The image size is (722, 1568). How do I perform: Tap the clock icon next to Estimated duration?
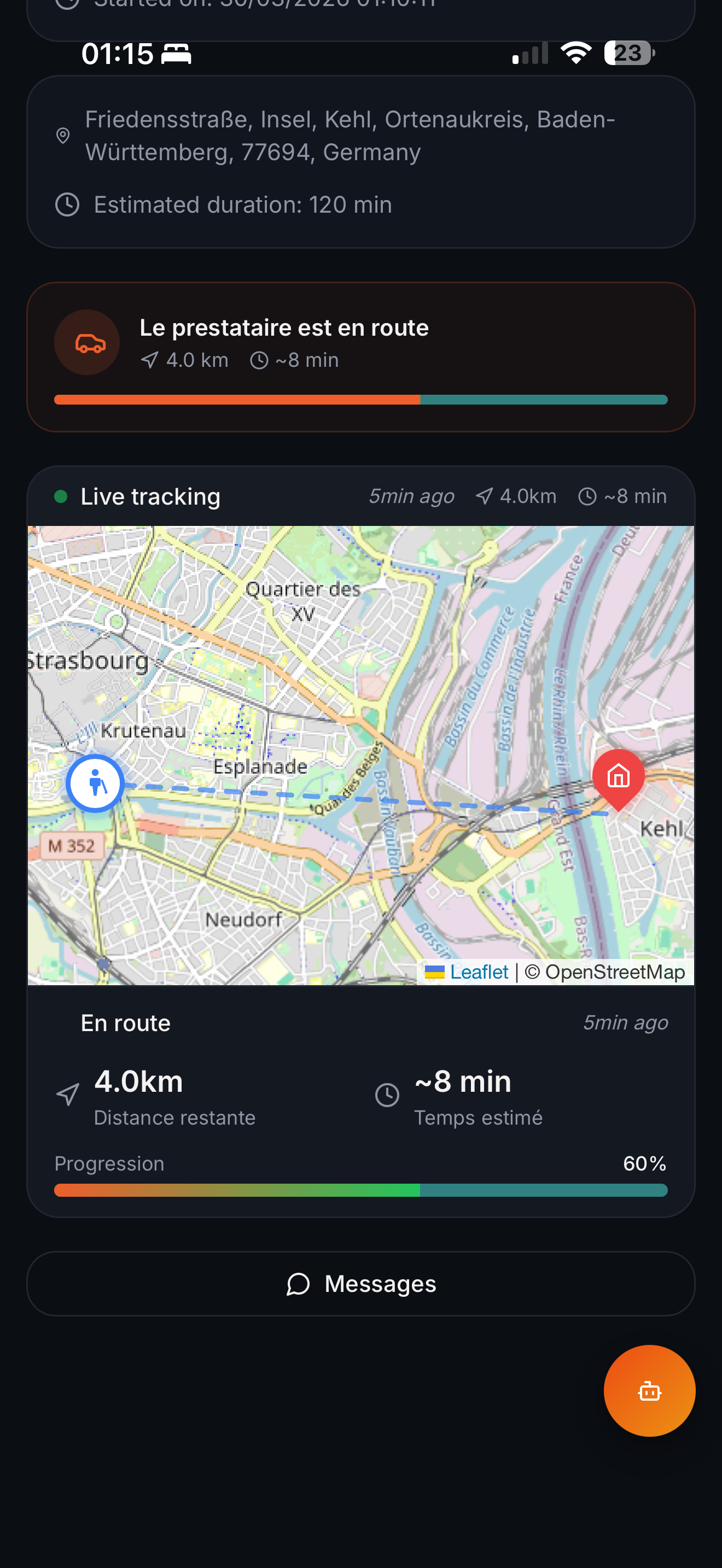point(67,204)
